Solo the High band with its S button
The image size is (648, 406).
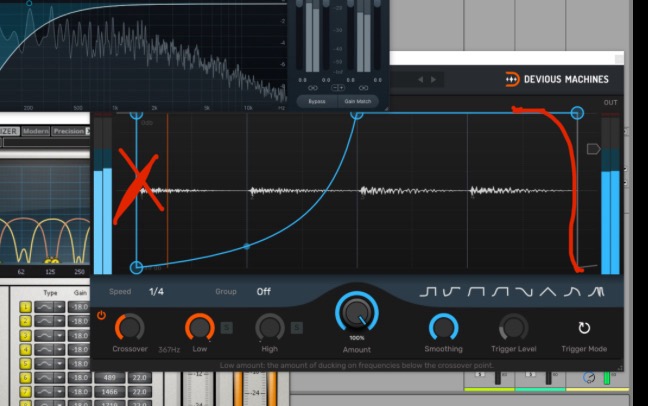tap(296, 328)
